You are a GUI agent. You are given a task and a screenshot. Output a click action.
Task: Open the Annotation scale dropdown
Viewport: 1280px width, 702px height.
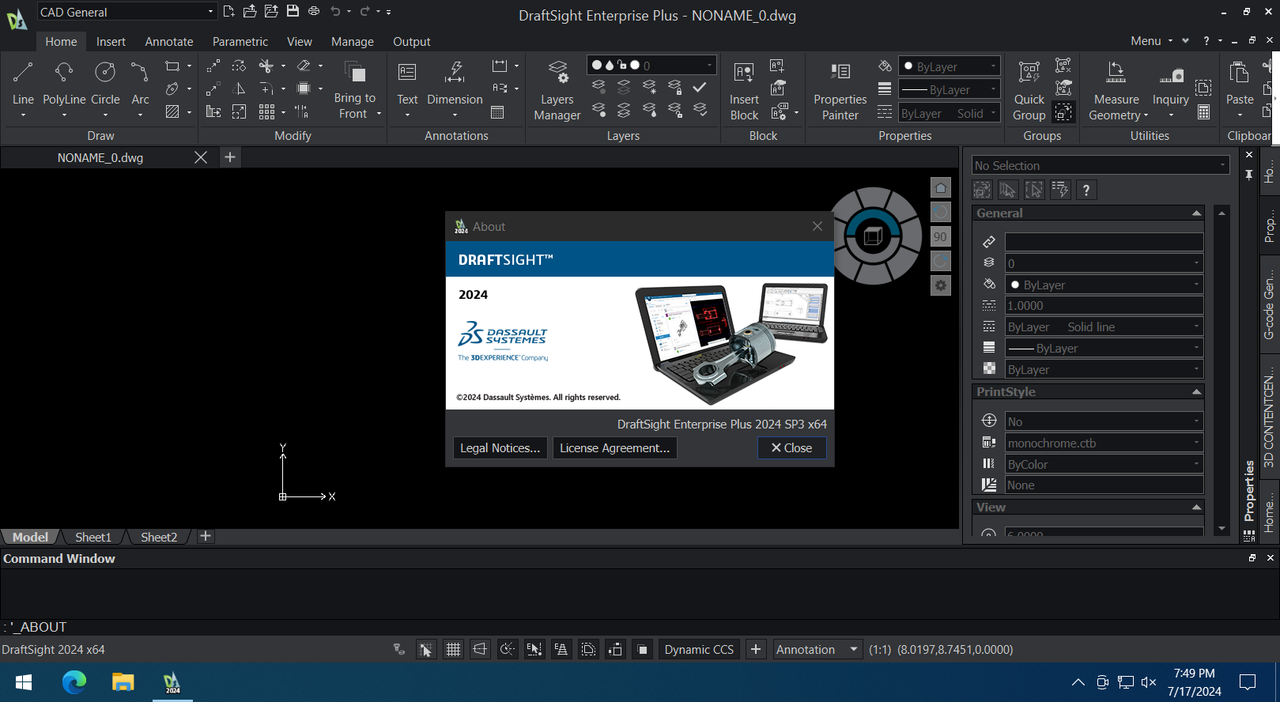pos(817,649)
